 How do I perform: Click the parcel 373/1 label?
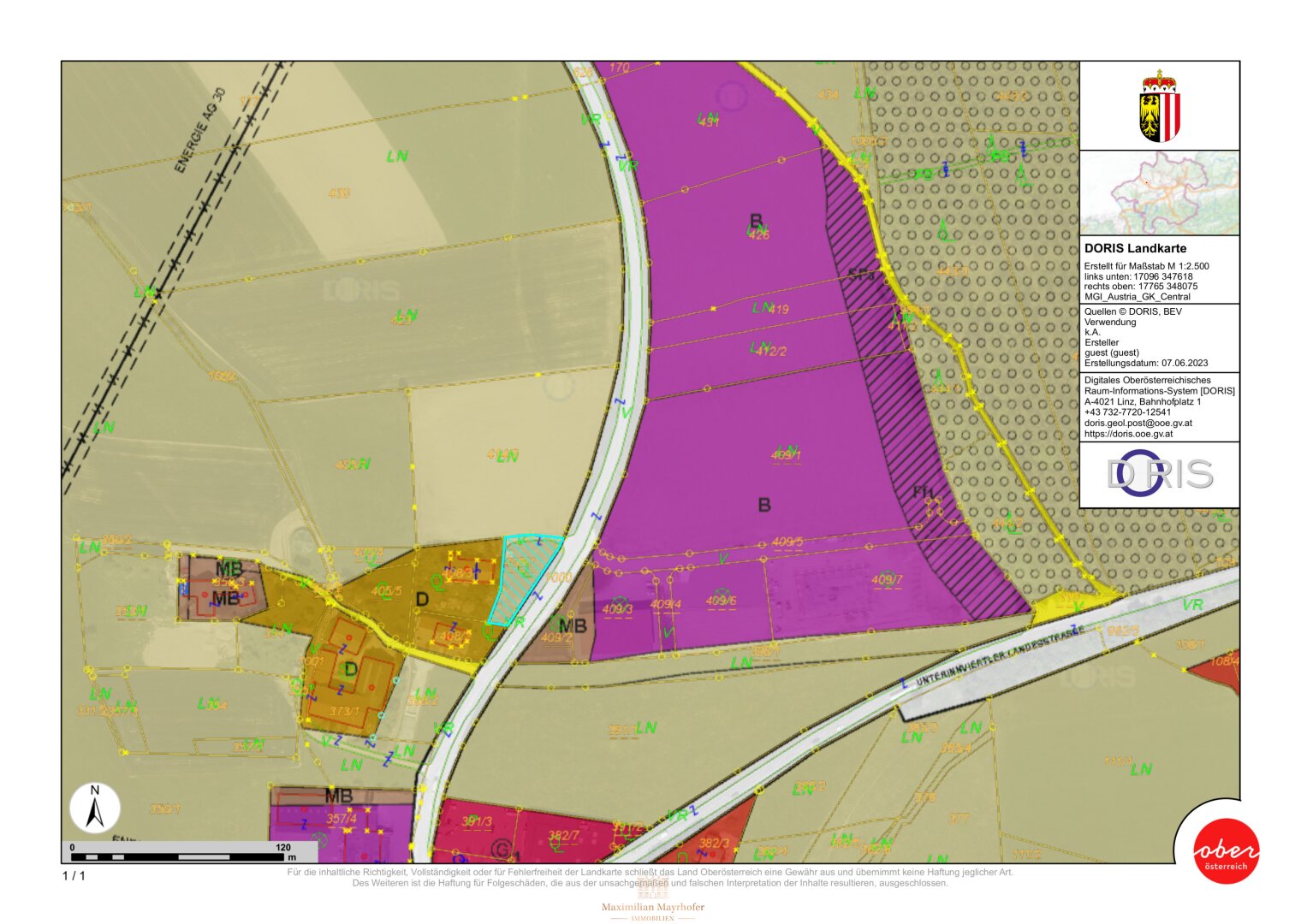(x=343, y=711)
